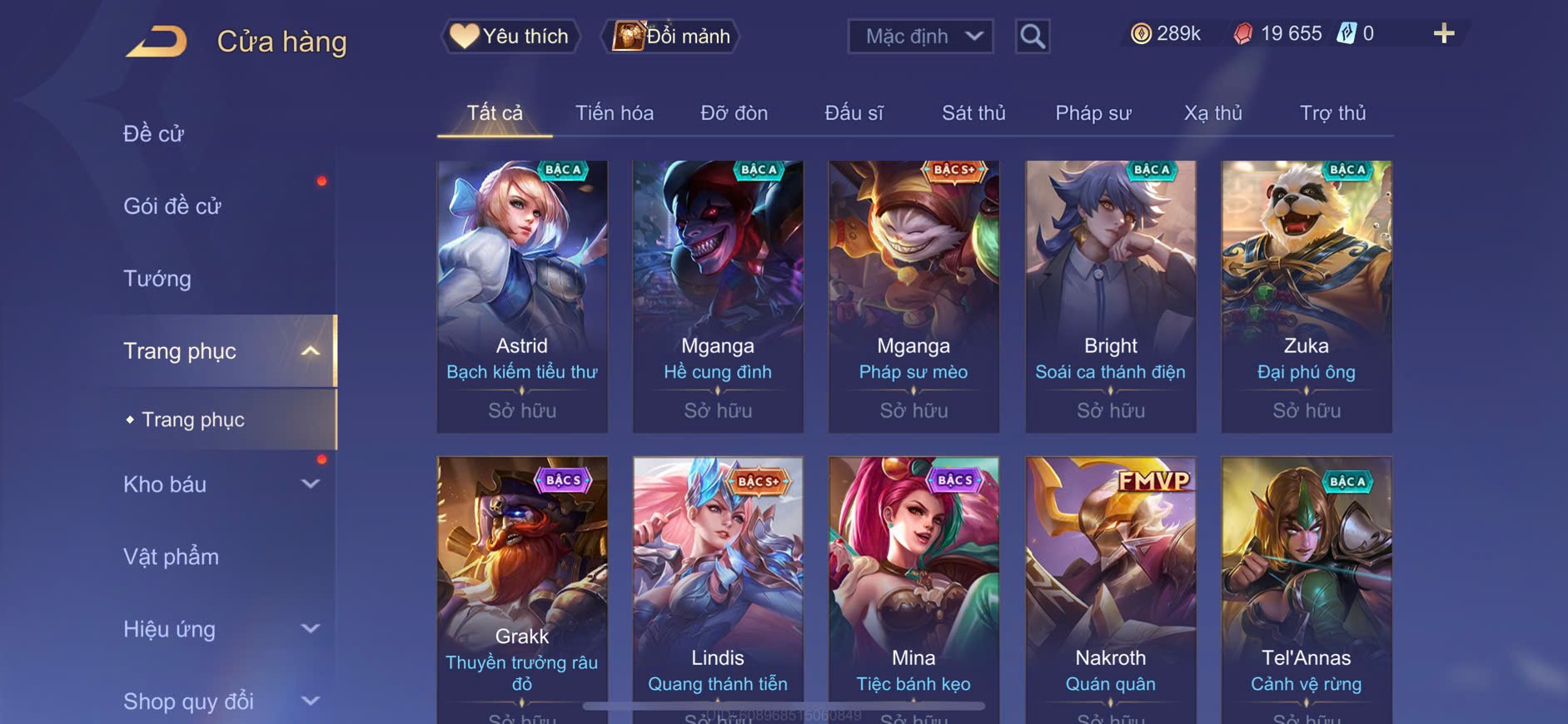Go to Gói đề cử section

tap(172, 206)
